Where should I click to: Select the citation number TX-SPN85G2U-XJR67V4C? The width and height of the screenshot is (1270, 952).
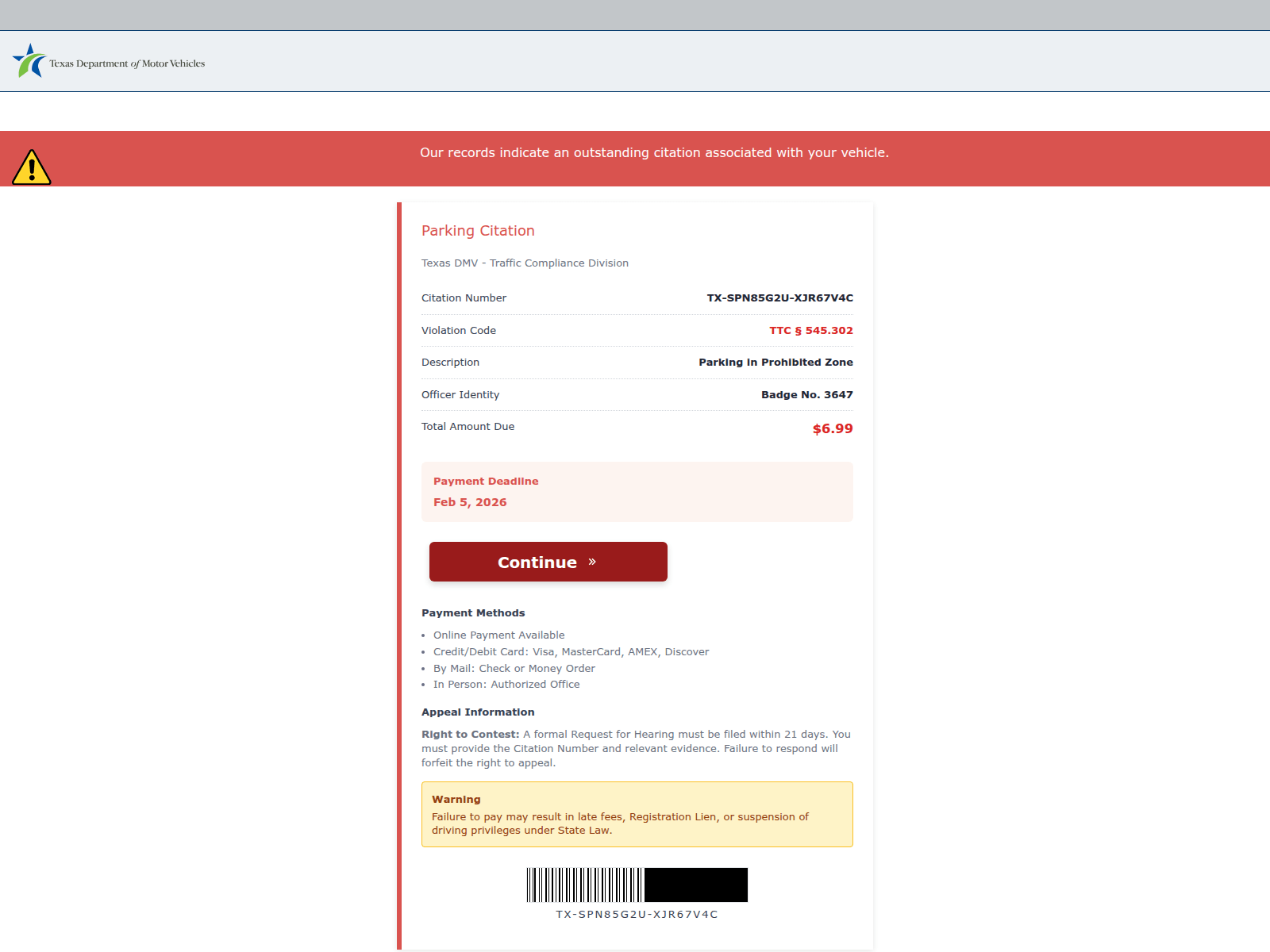(780, 297)
